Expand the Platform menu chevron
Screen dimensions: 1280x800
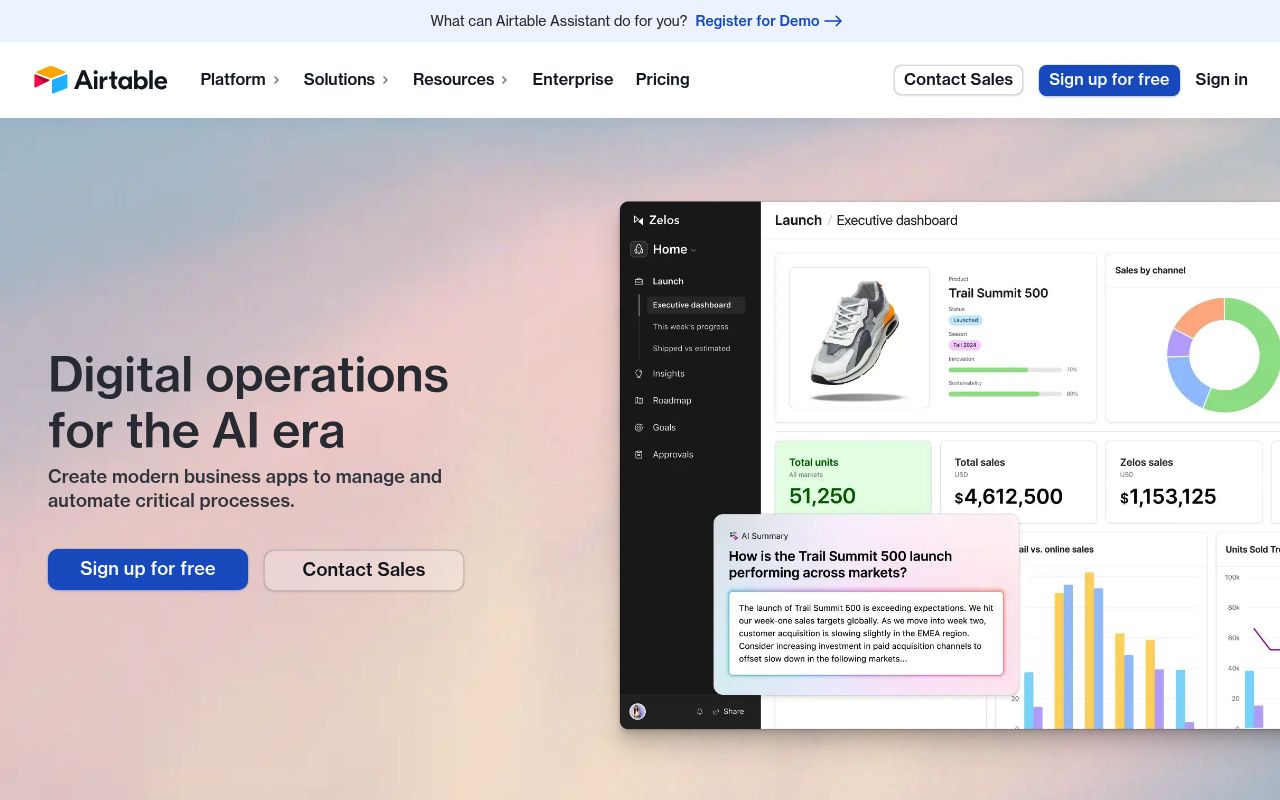tap(276, 80)
